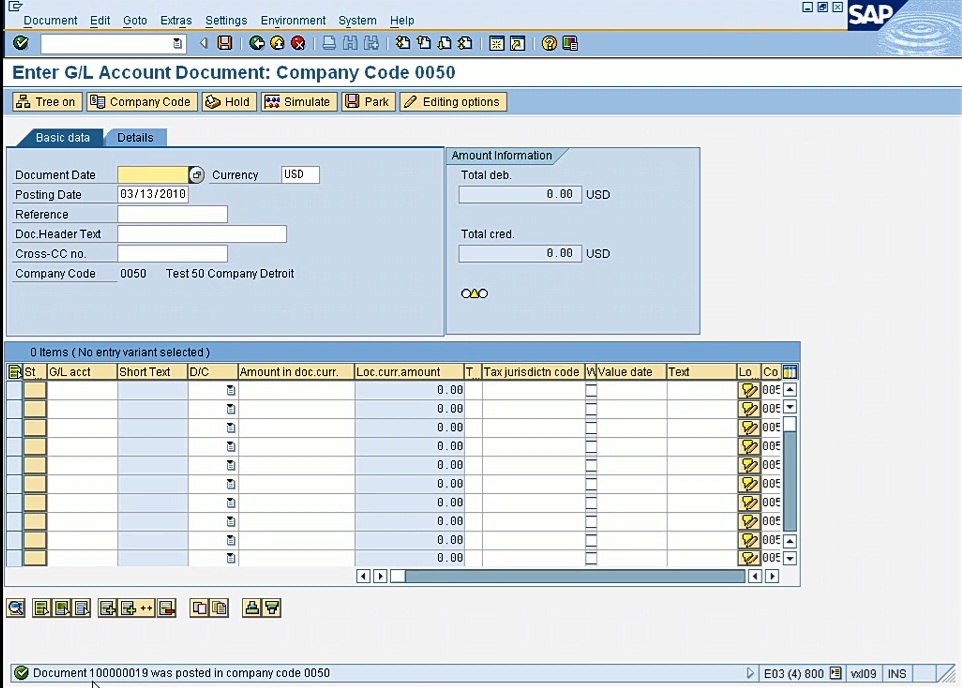The width and height of the screenshot is (962, 688).
Task: Click the Insert Row icon below table
Action: pyautogui.click(x=107, y=608)
